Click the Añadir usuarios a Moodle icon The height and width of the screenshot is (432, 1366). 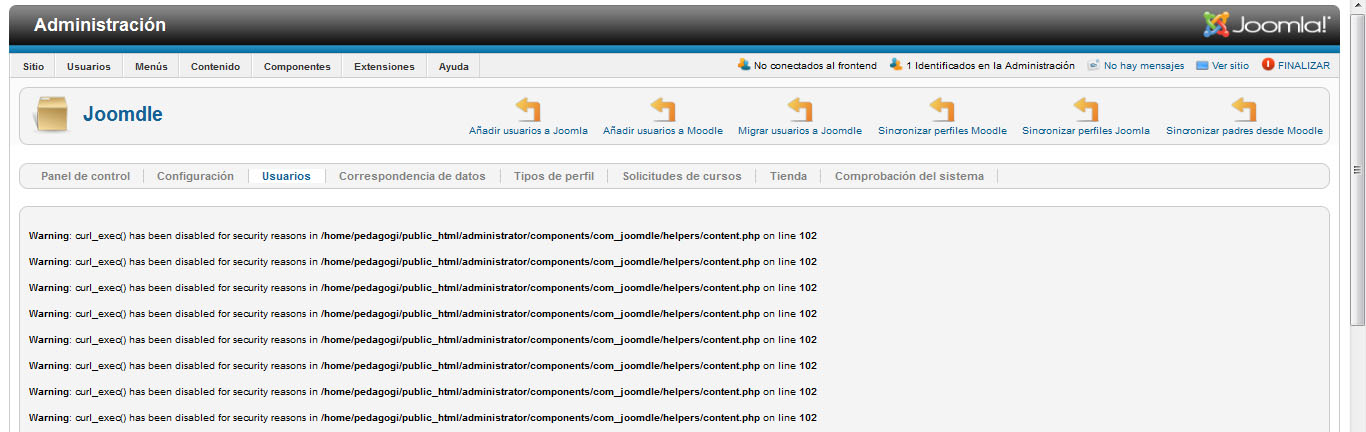[x=662, y=109]
